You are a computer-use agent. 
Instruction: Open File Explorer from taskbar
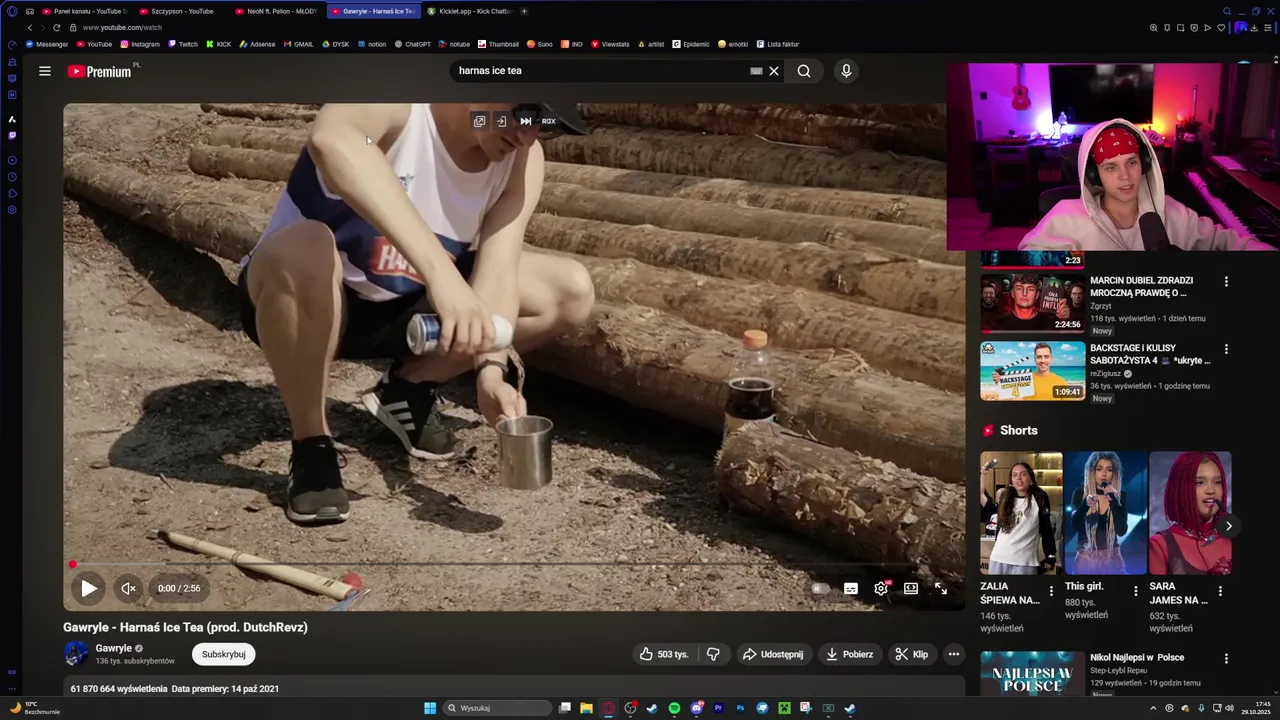(586, 708)
